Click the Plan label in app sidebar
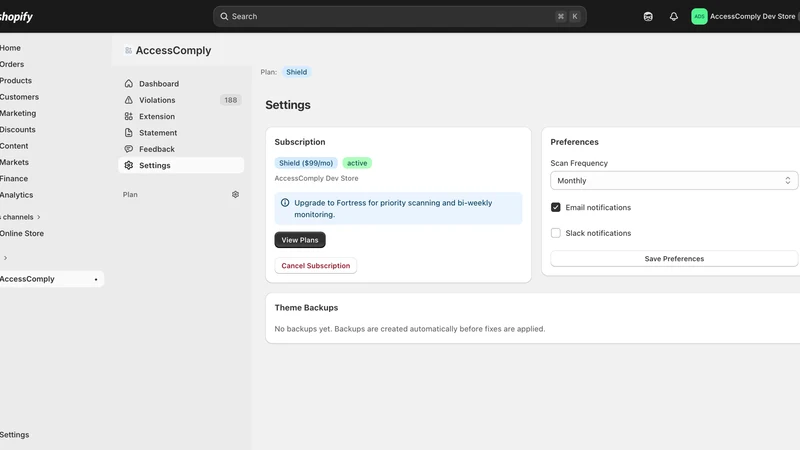This screenshot has height=450, width=800. point(130,194)
